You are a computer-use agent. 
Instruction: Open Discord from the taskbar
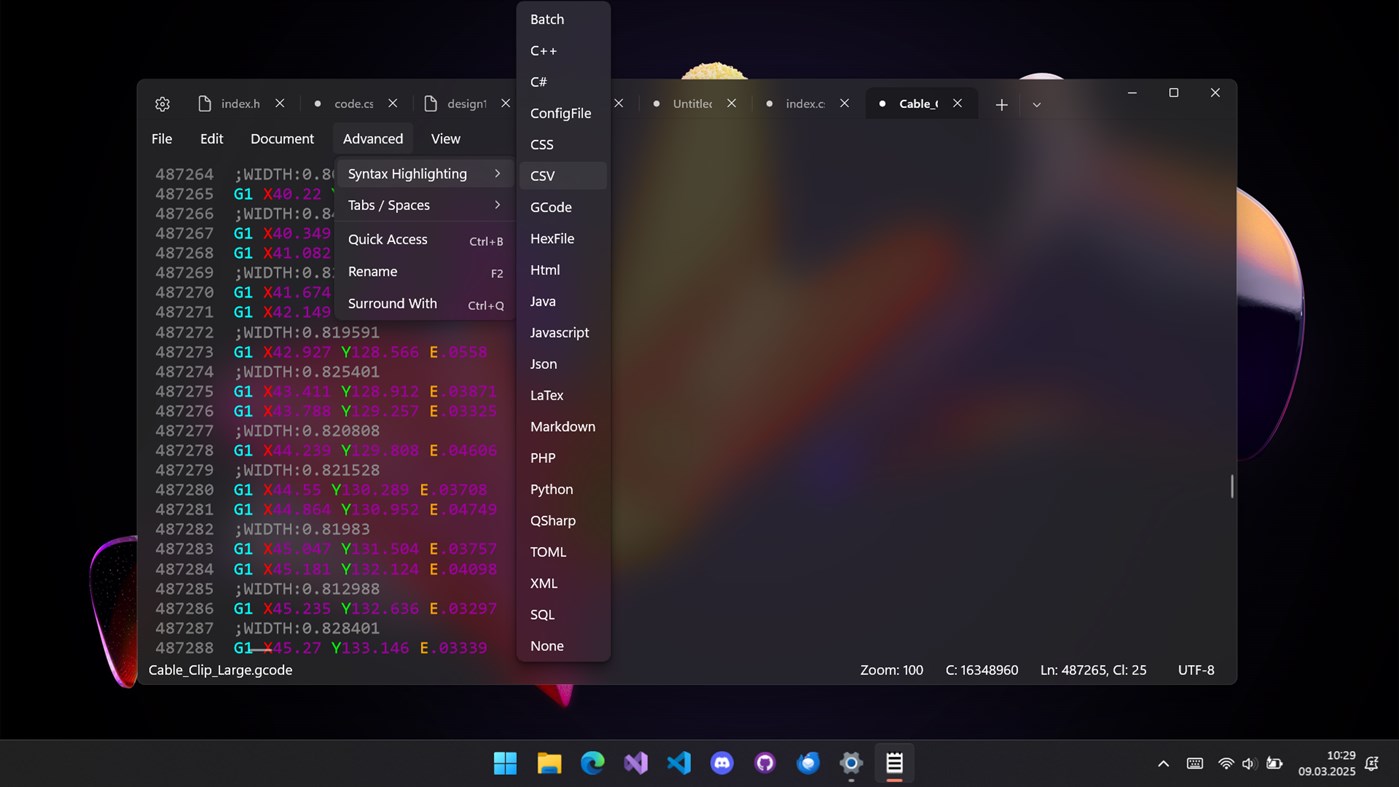(722, 764)
